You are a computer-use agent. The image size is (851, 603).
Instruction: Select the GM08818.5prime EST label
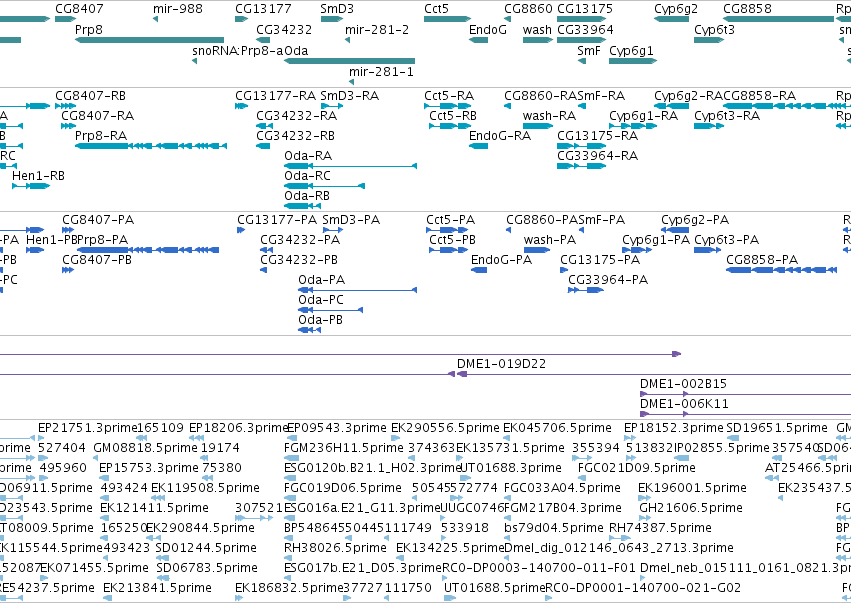(145, 447)
